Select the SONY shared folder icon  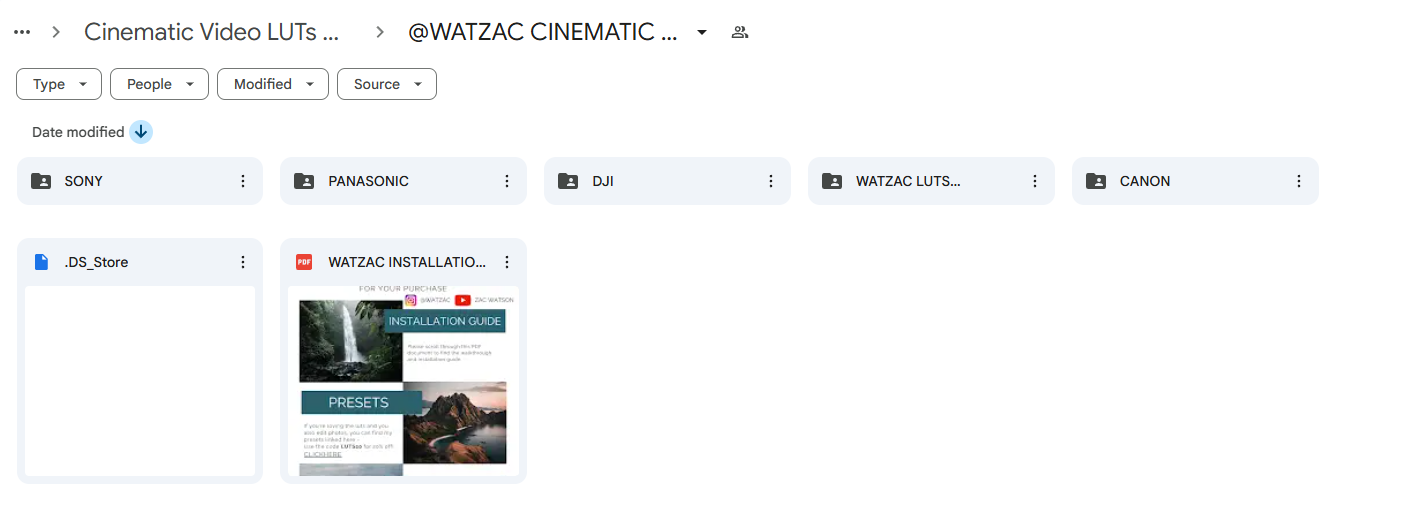41,181
